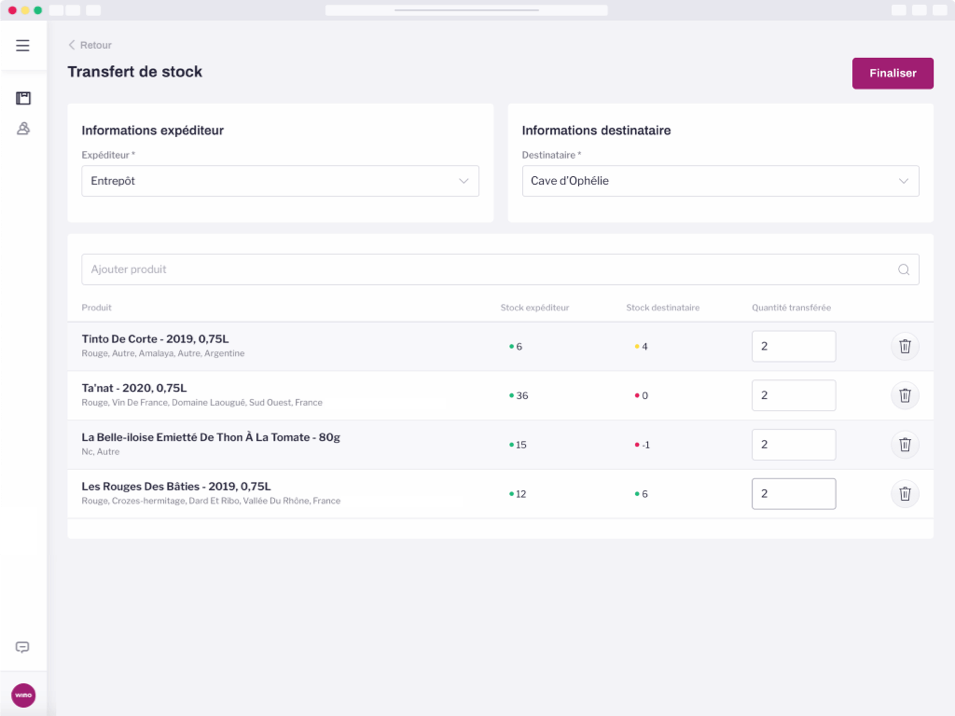Click the quantity box for La Belle-iloise
Viewport: 955px width, 716px height.
[793, 444]
